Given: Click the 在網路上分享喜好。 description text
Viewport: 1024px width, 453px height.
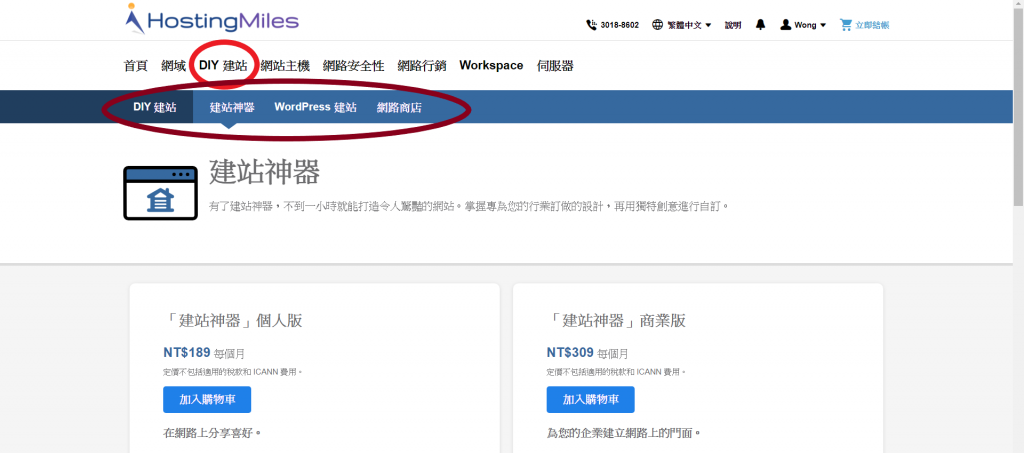Looking at the screenshot, I should coord(212,433).
